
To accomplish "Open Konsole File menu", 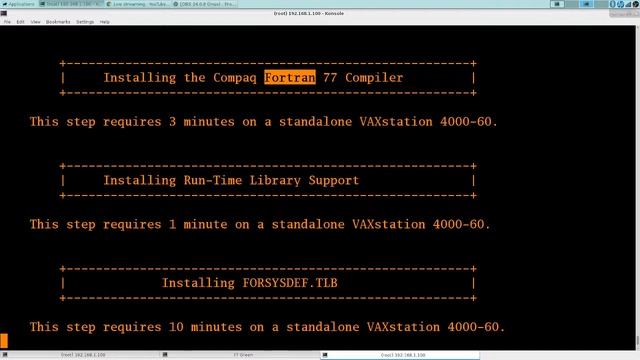I will pyautogui.click(x=7, y=22).
